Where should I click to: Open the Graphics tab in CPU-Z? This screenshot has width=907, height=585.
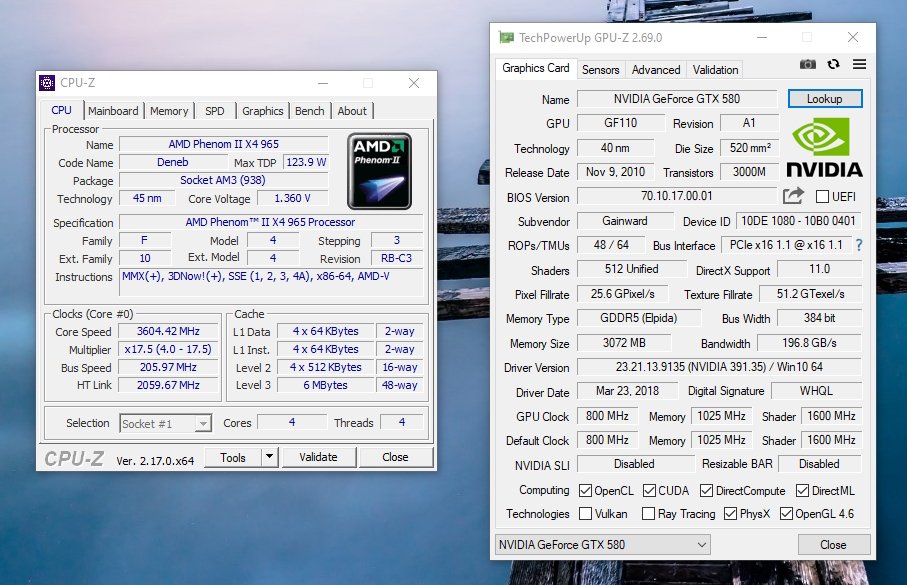263,111
